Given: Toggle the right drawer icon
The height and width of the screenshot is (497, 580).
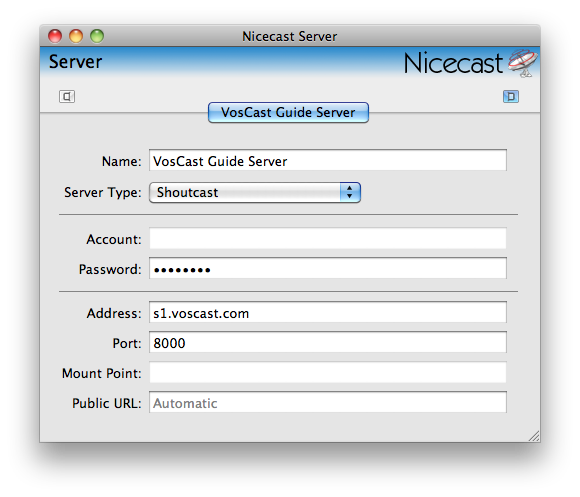Looking at the screenshot, I should coord(511,97).
